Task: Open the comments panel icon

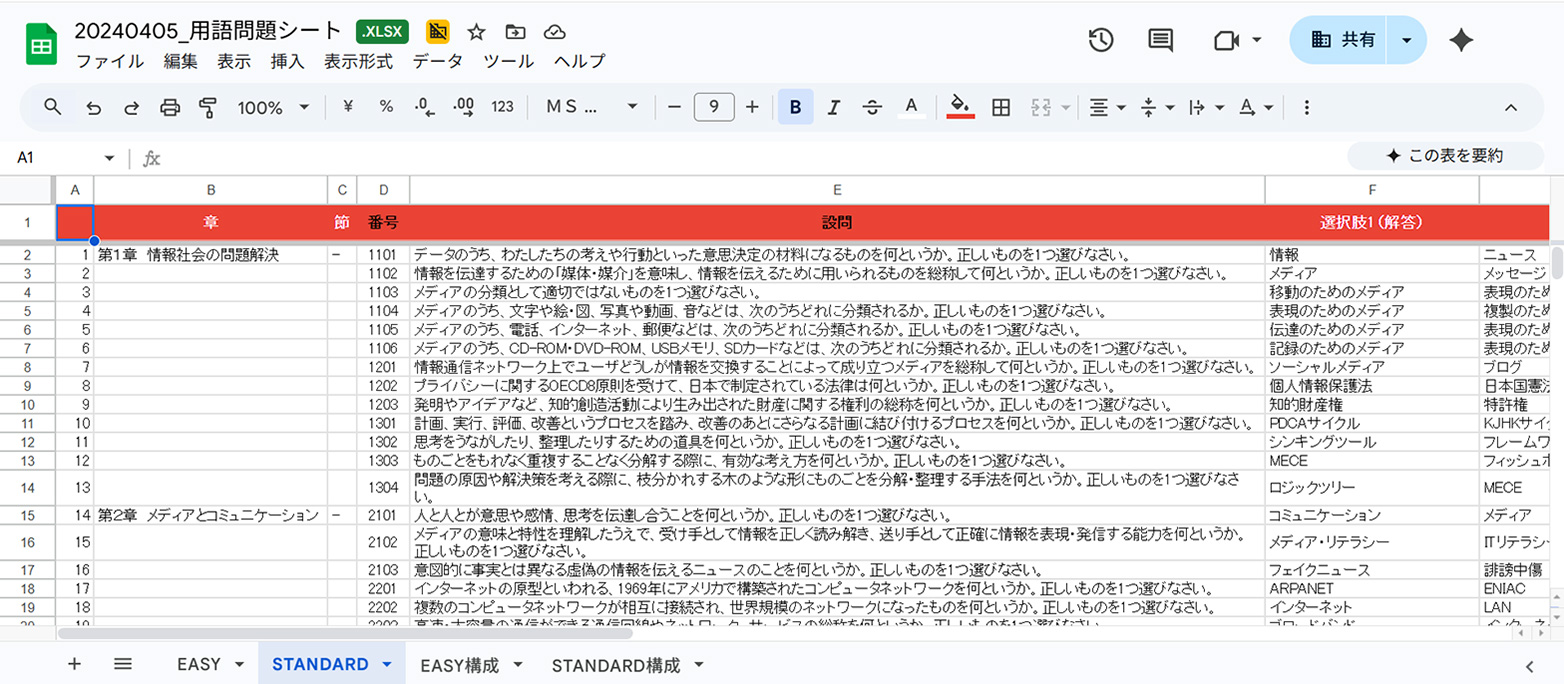Action: click(x=1160, y=40)
